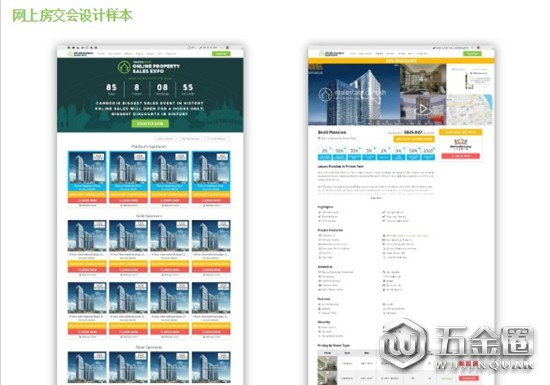Open the first Gold Sponsors property thumbnail
Viewport: 550px width, 385px height.
tap(87, 236)
